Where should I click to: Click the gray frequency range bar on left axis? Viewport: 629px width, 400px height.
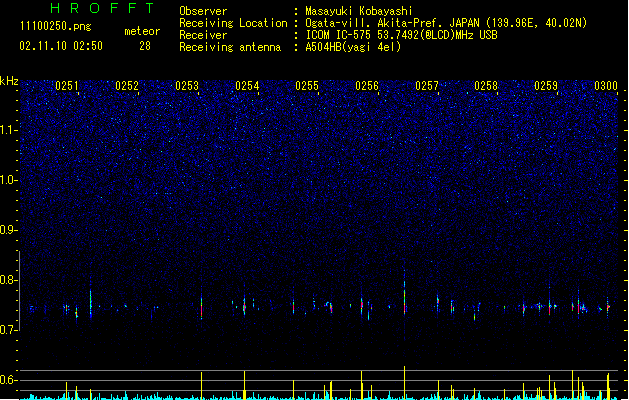tap(19, 290)
